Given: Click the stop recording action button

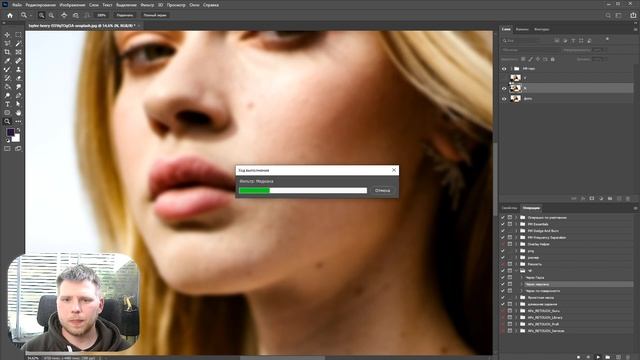Looking at the screenshot, I should click(x=578, y=357).
